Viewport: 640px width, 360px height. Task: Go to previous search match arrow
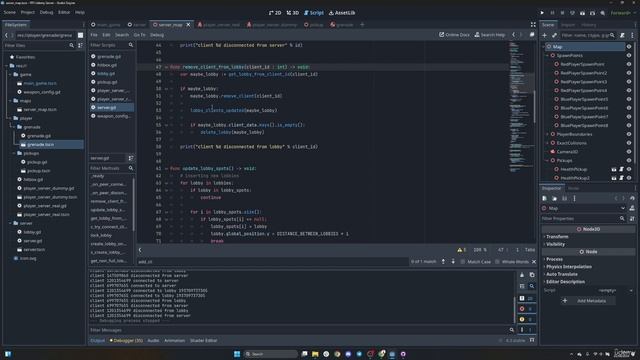coord(443,262)
